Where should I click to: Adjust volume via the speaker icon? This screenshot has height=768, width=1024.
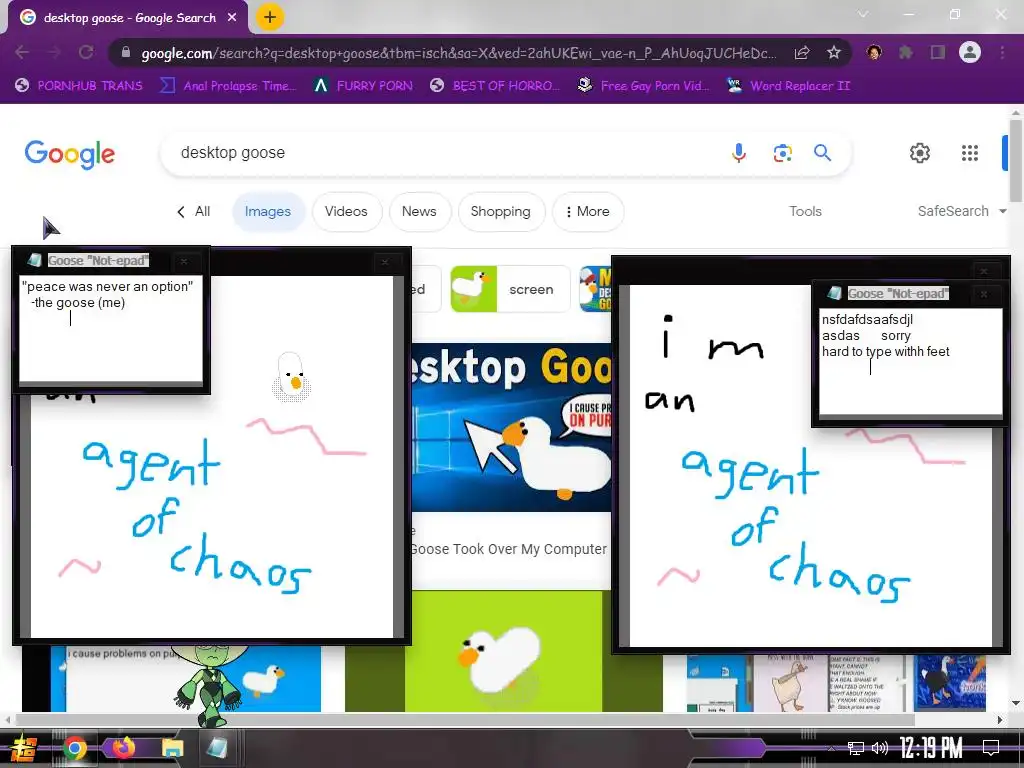[x=880, y=748]
